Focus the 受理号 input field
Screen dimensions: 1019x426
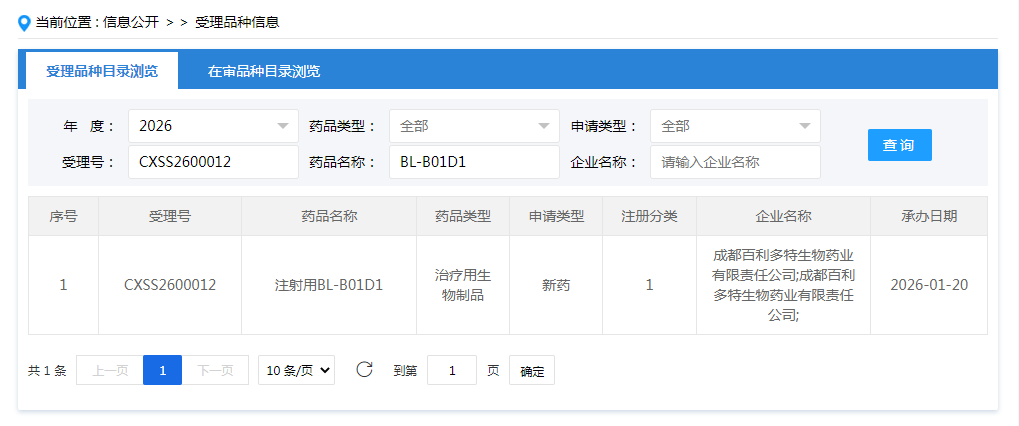(x=213, y=162)
